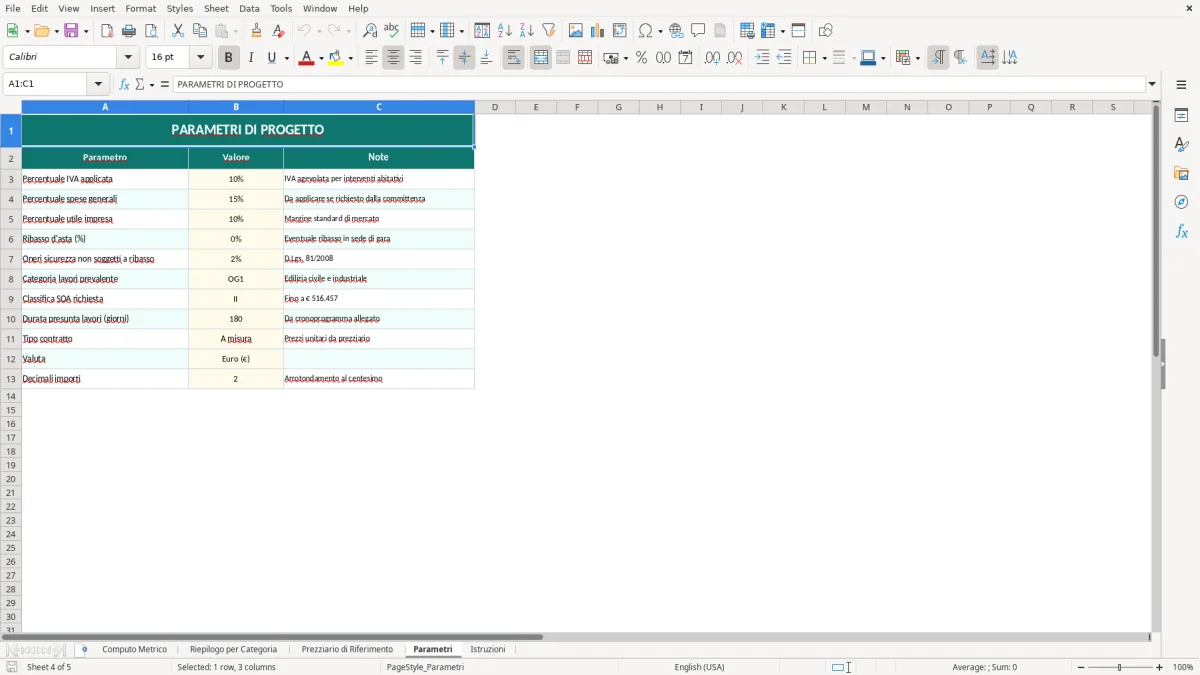Switch to Prezziario di Riferimento sheet tab
1200x675 pixels.
pyautogui.click(x=347, y=650)
